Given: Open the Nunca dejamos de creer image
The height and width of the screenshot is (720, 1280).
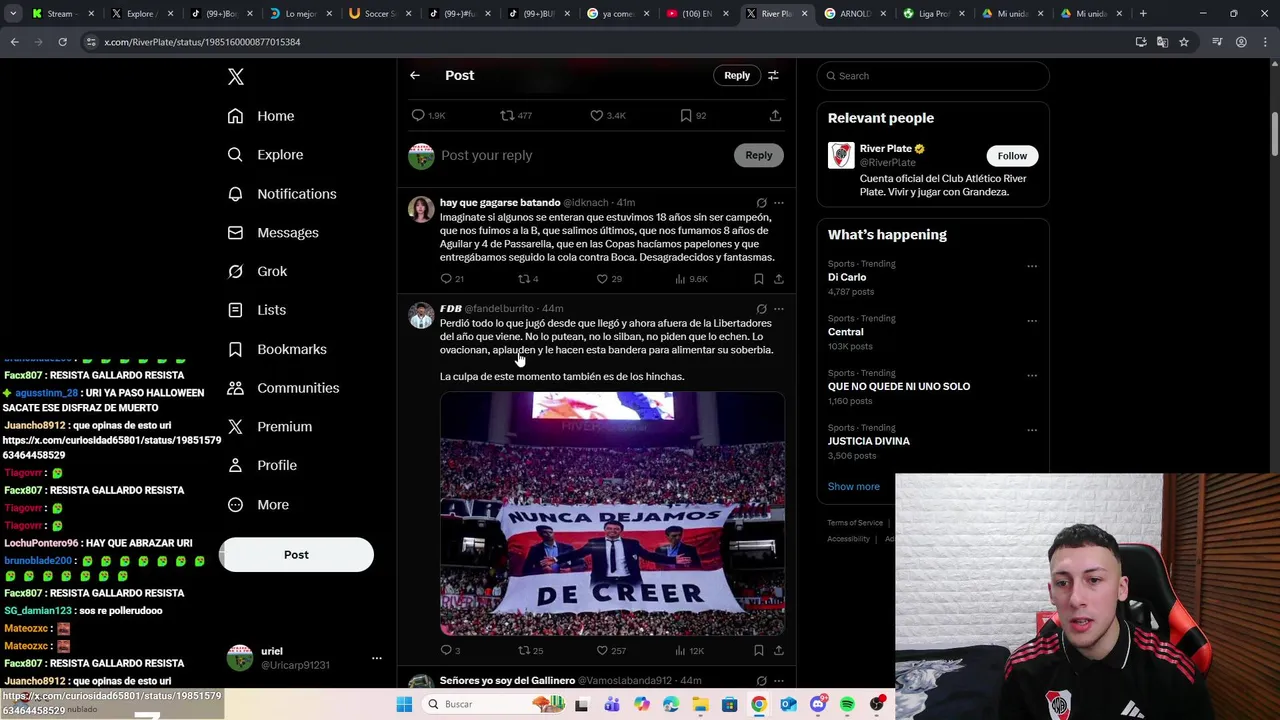Looking at the screenshot, I should (612, 514).
